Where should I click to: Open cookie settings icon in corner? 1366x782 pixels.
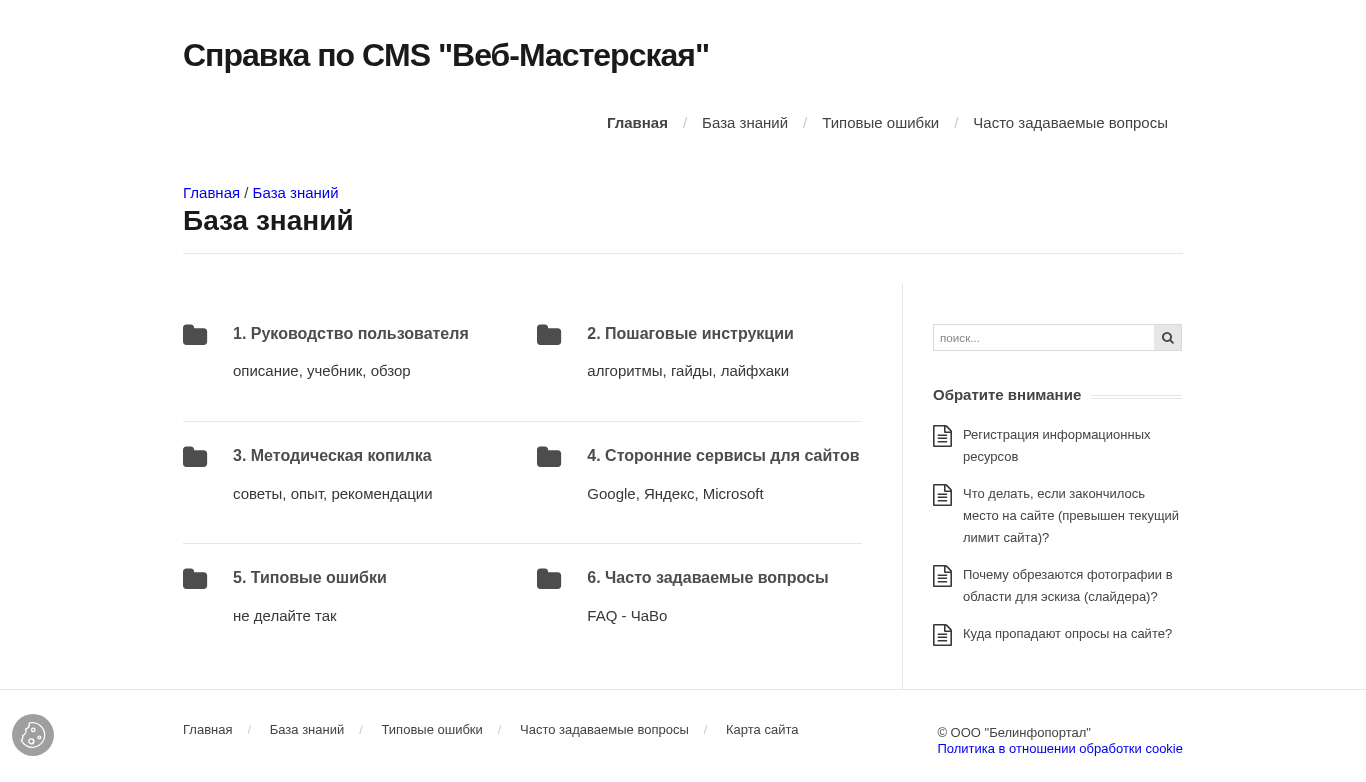(33, 735)
